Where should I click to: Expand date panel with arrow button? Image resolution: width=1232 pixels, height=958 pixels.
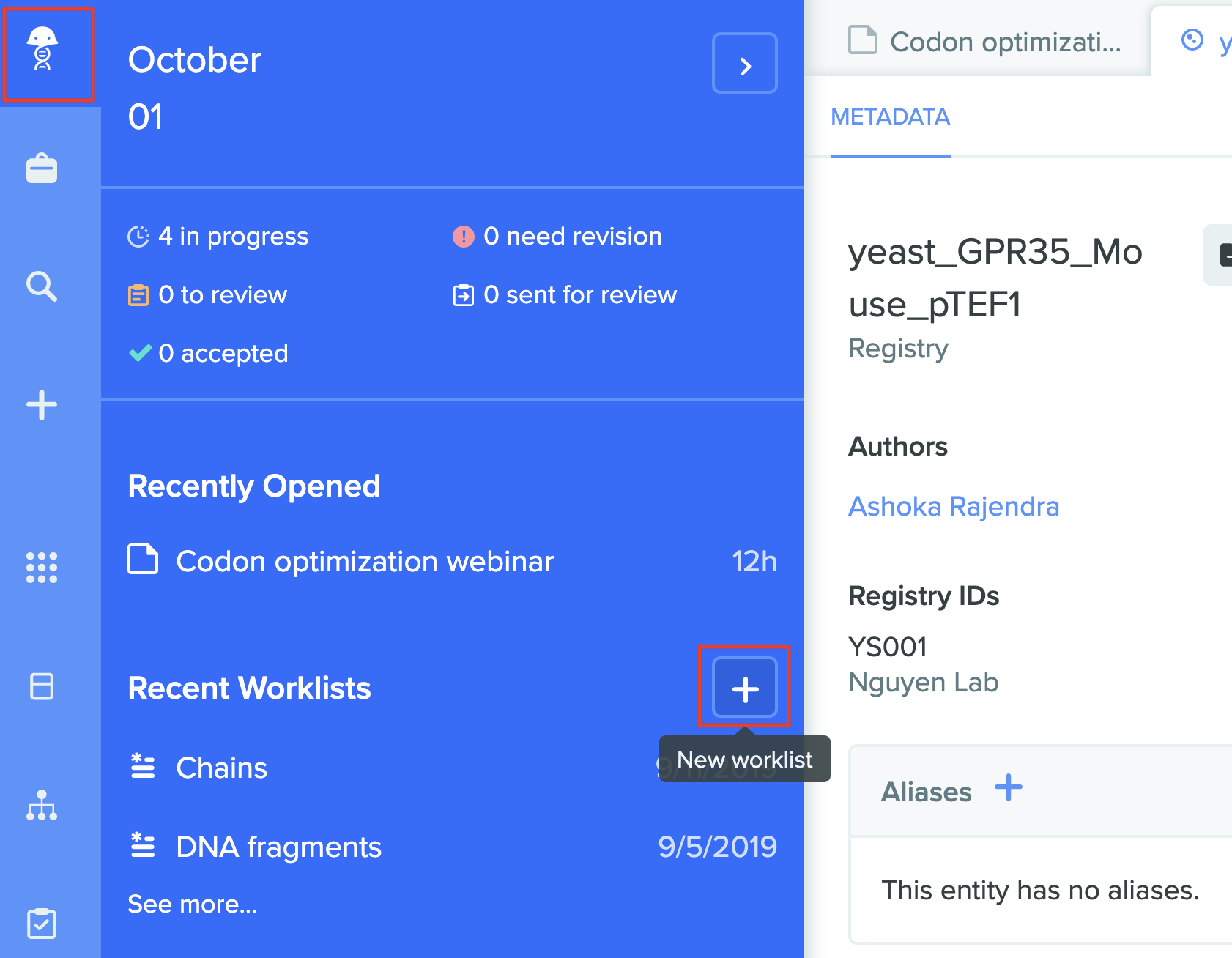click(x=745, y=63)
